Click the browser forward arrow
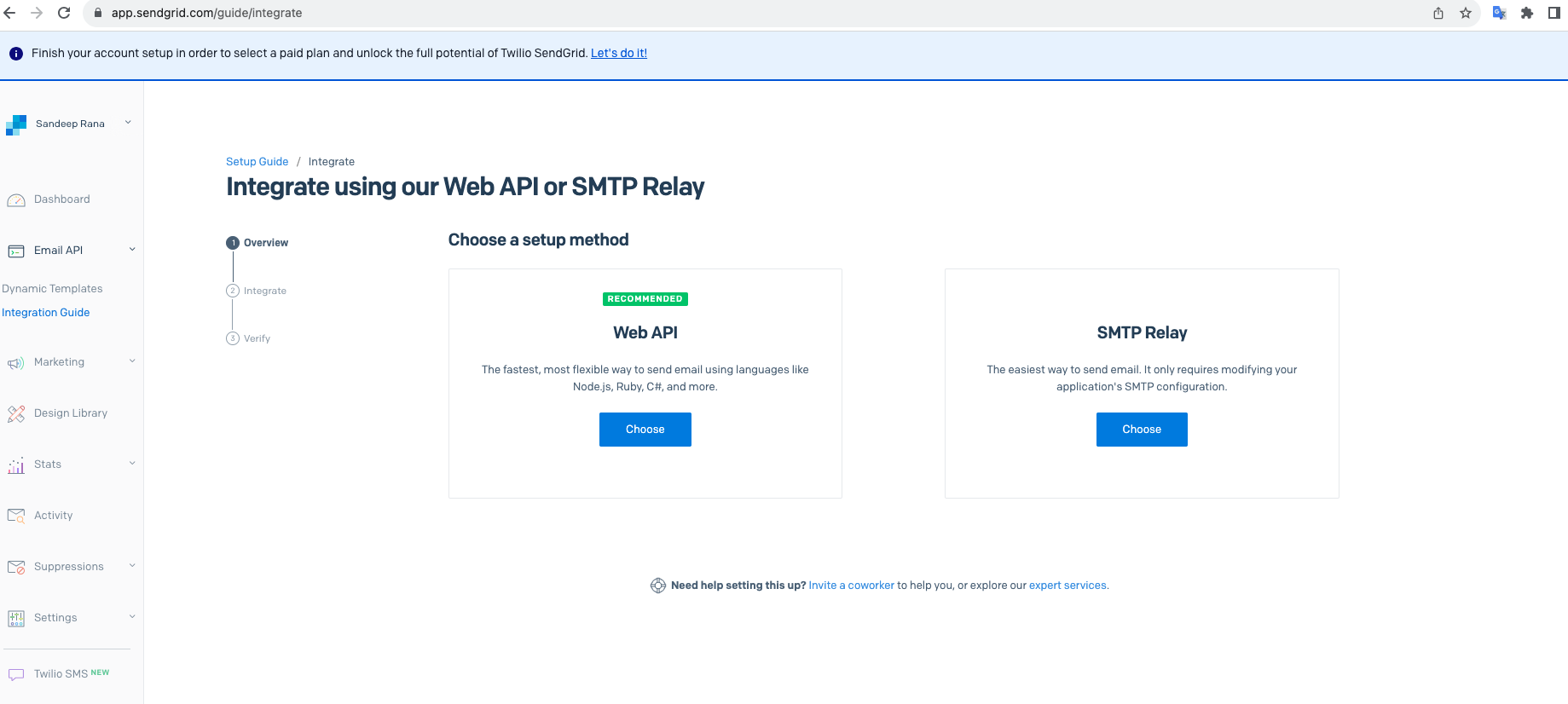Viewport: 1568px width, 704px height. tap(37, 13)
